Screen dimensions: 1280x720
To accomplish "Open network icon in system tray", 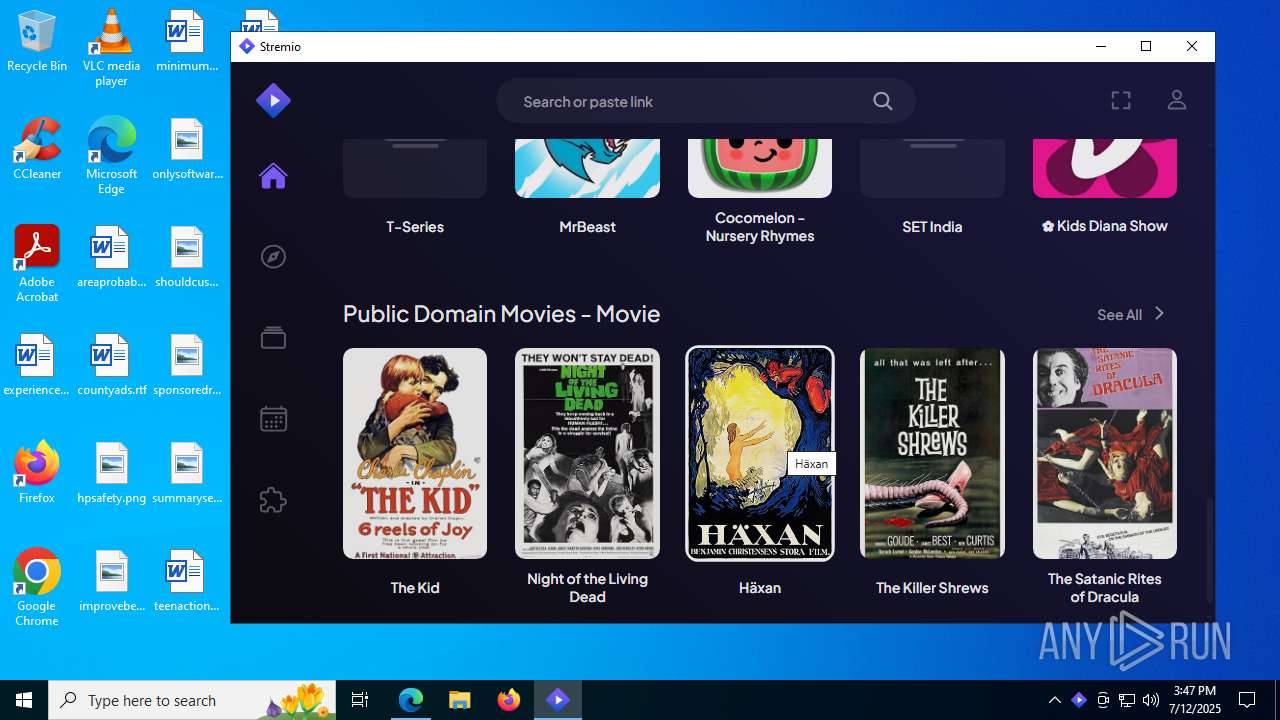I will tap(1127, 700).
